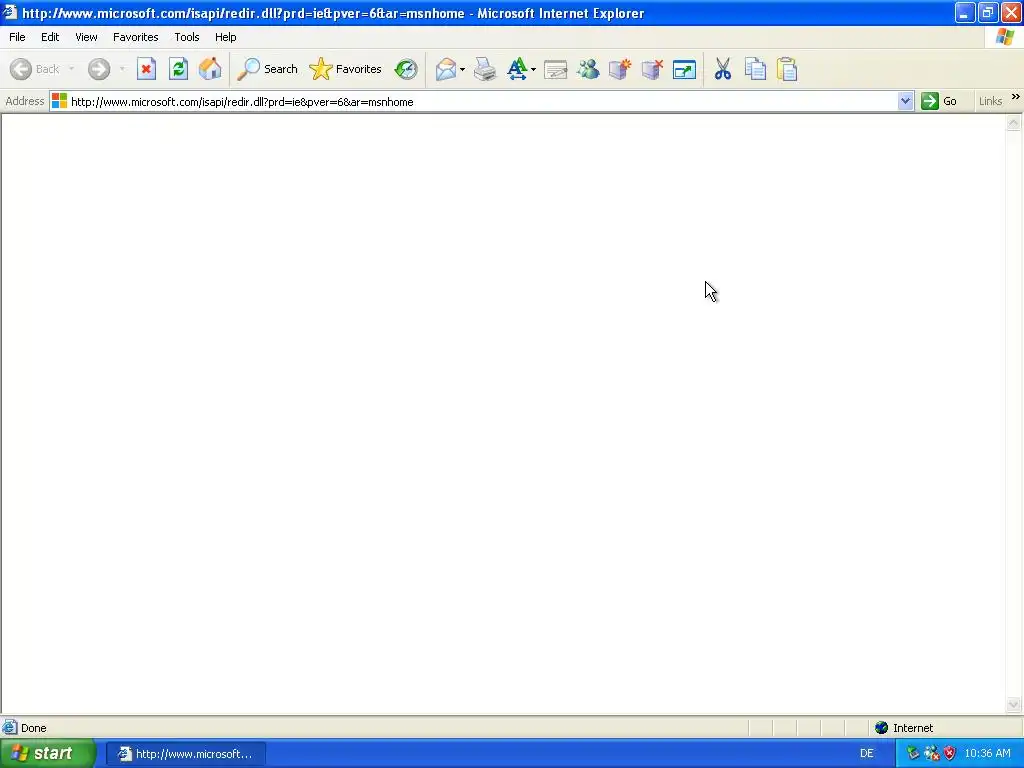Click the Done status bar text
Image resolution: width=1024 pixels, height=768 pixels.
coord(34,728)
